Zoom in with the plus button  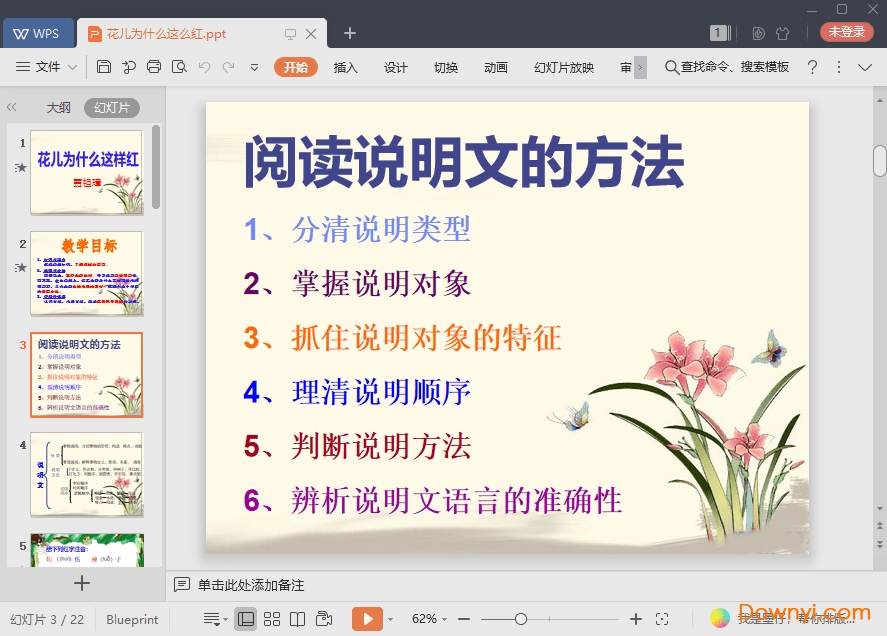pyautogui.click(x=636, y=620)
